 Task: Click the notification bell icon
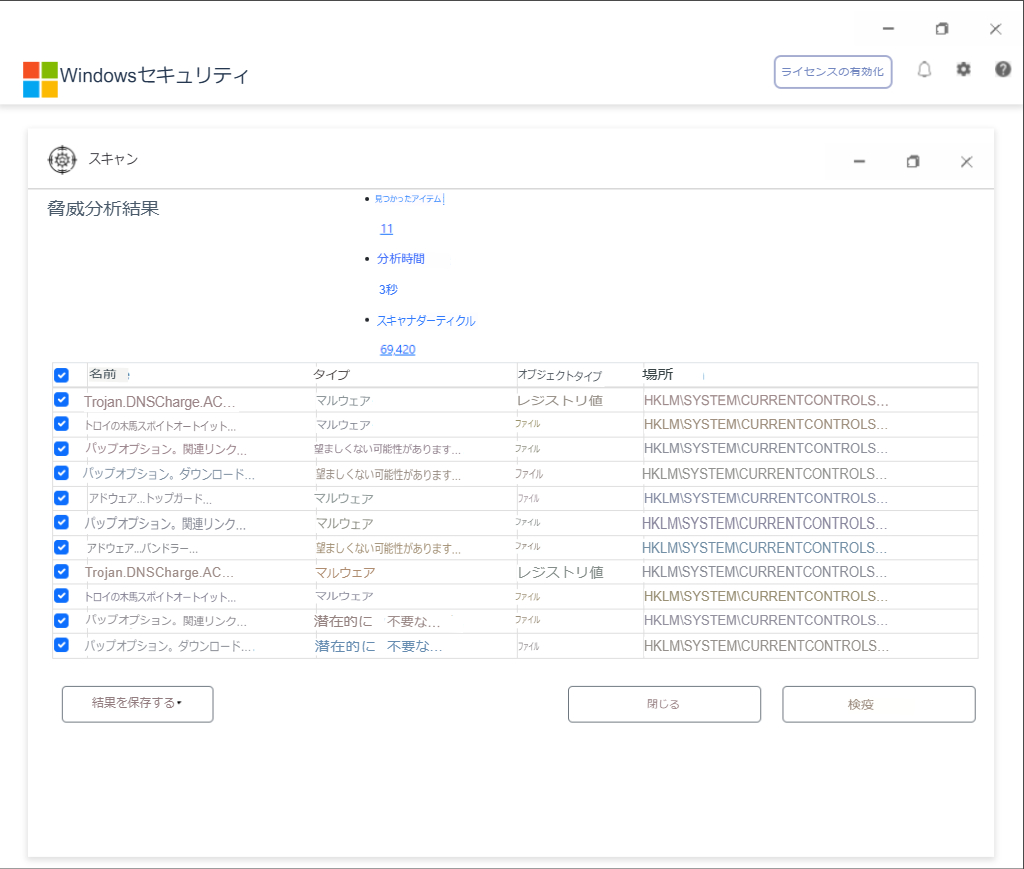pyautogui.click(x=924, y=70)
